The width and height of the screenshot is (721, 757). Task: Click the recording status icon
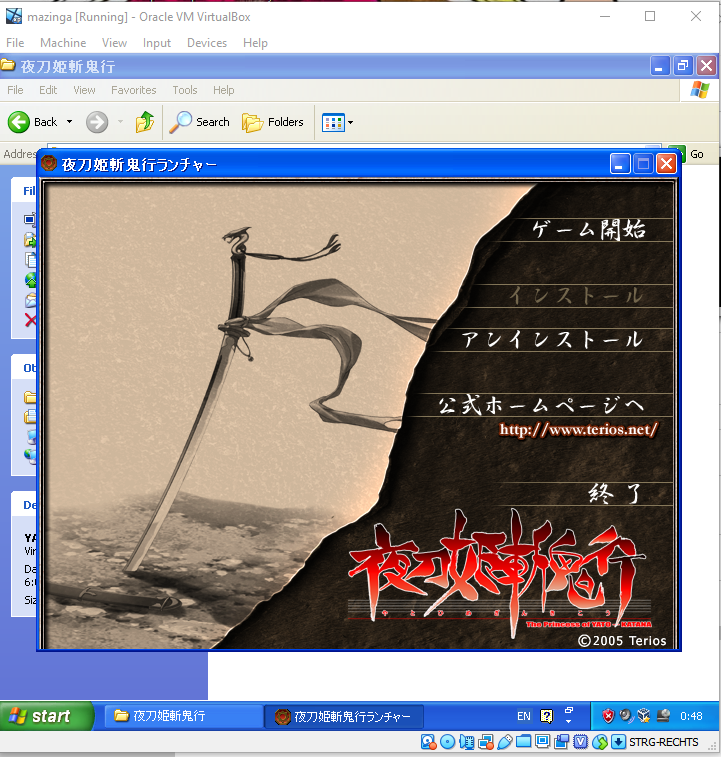click(x=562, y=742)
